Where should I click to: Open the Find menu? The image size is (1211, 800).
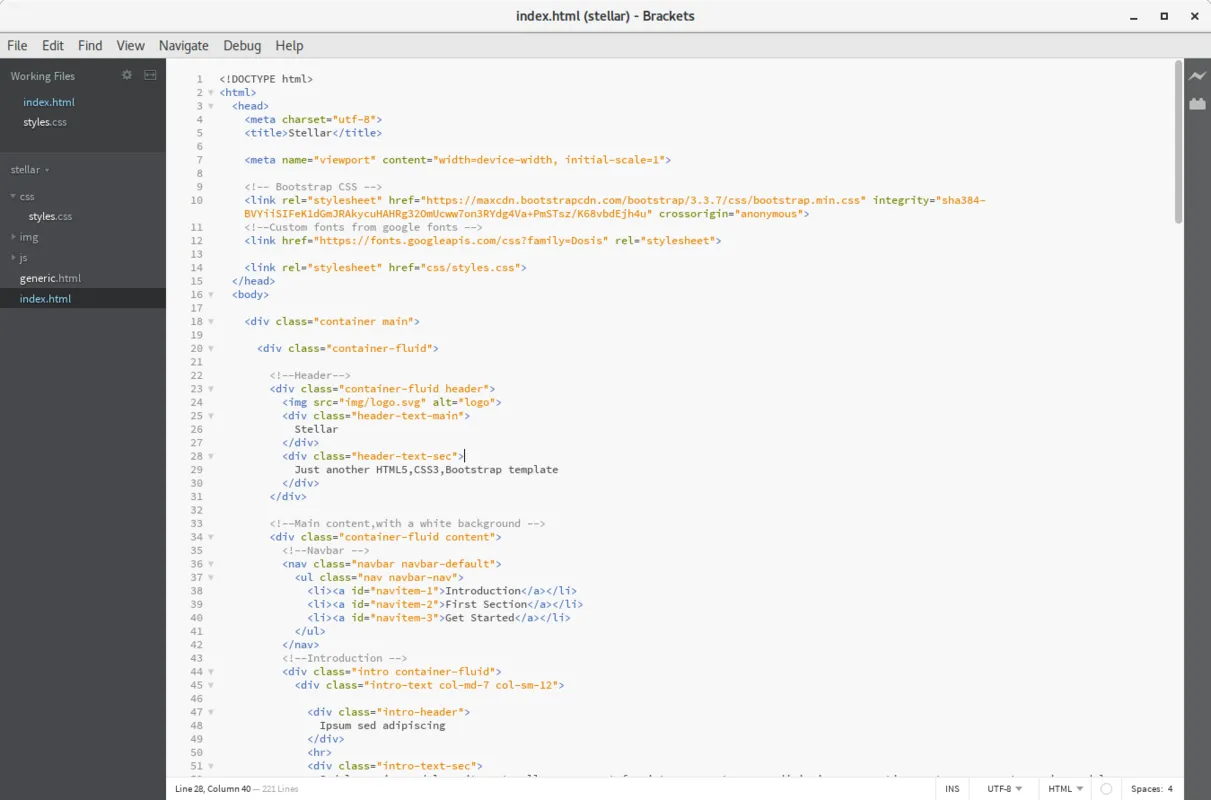pyautogui.click(x=90, y=45)
